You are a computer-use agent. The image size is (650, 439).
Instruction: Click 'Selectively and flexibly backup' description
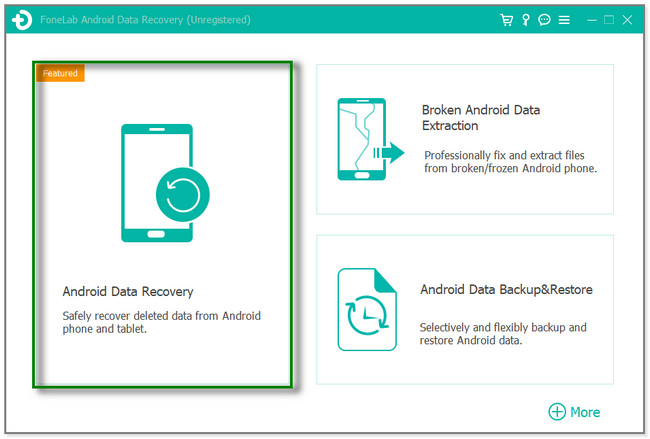coord(503,334)
